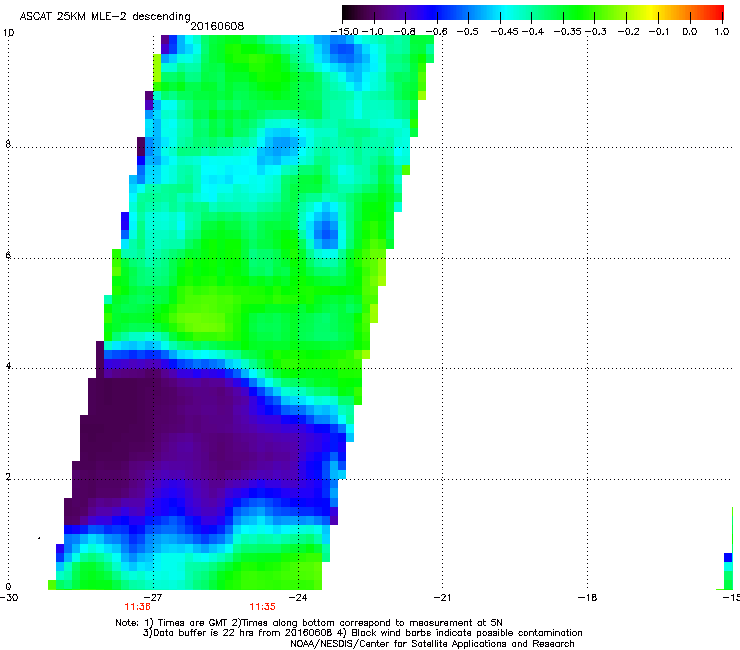Click the longitude label -27
This screenshot has width=740, height=650.
point(153,598)
